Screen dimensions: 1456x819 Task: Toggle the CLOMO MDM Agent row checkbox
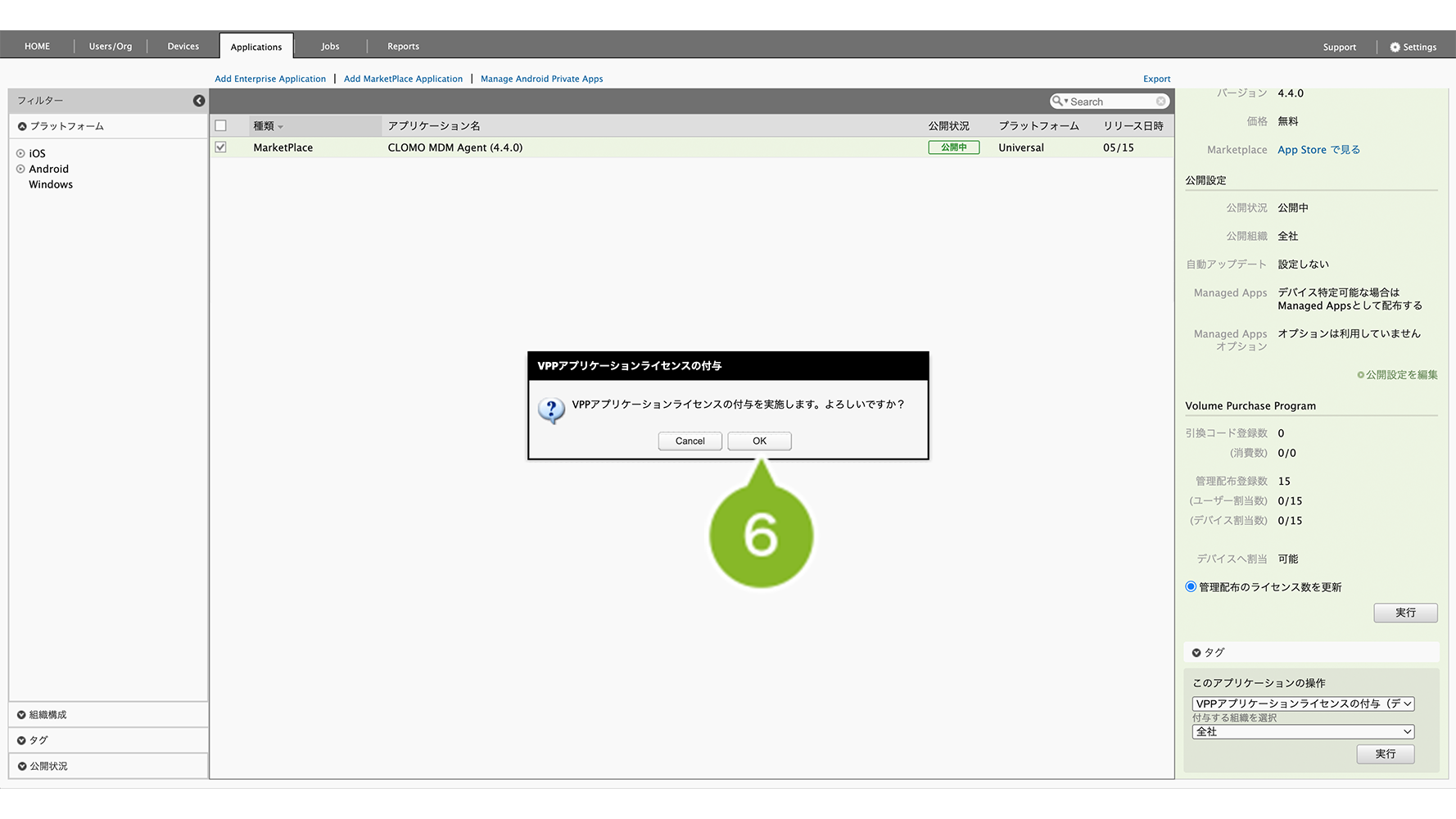[220, 147]
